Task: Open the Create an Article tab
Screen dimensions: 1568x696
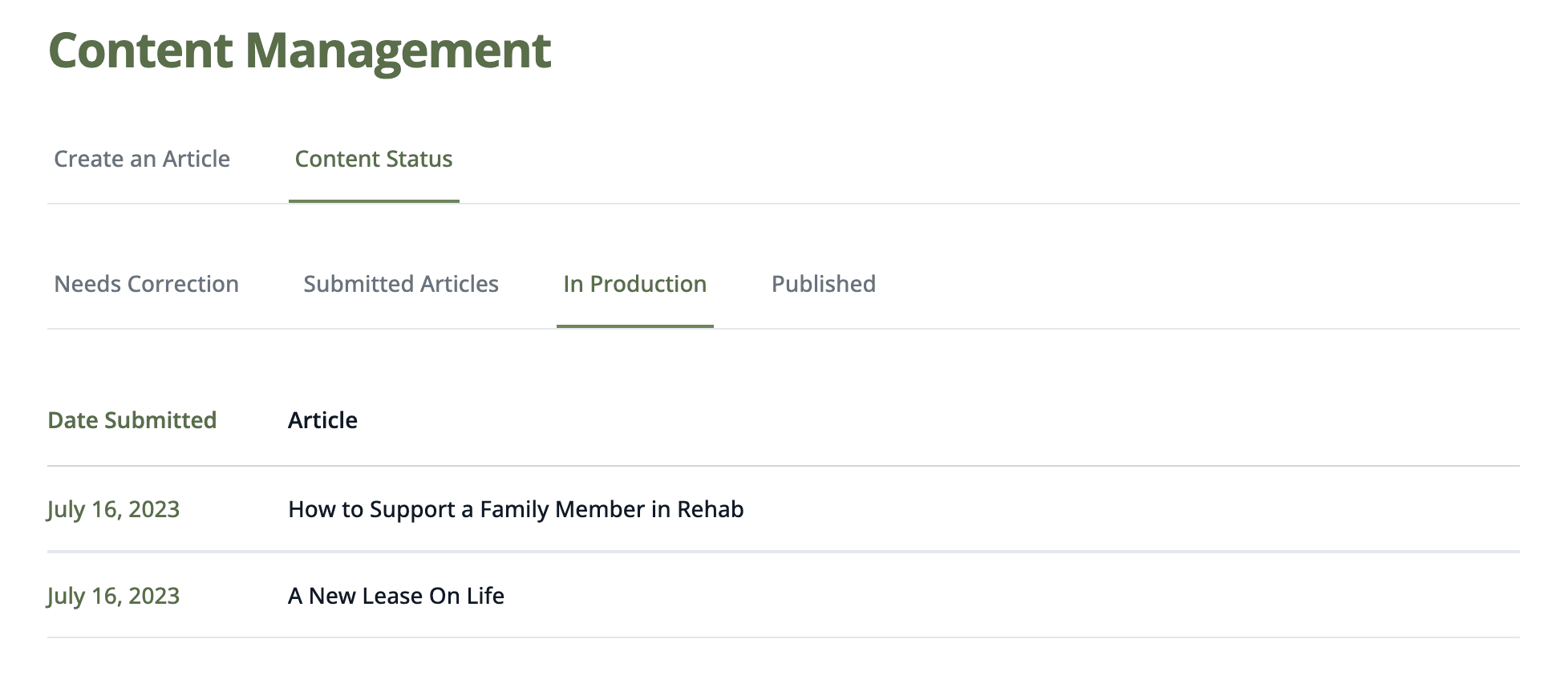Action: click(x=142, y=159)
